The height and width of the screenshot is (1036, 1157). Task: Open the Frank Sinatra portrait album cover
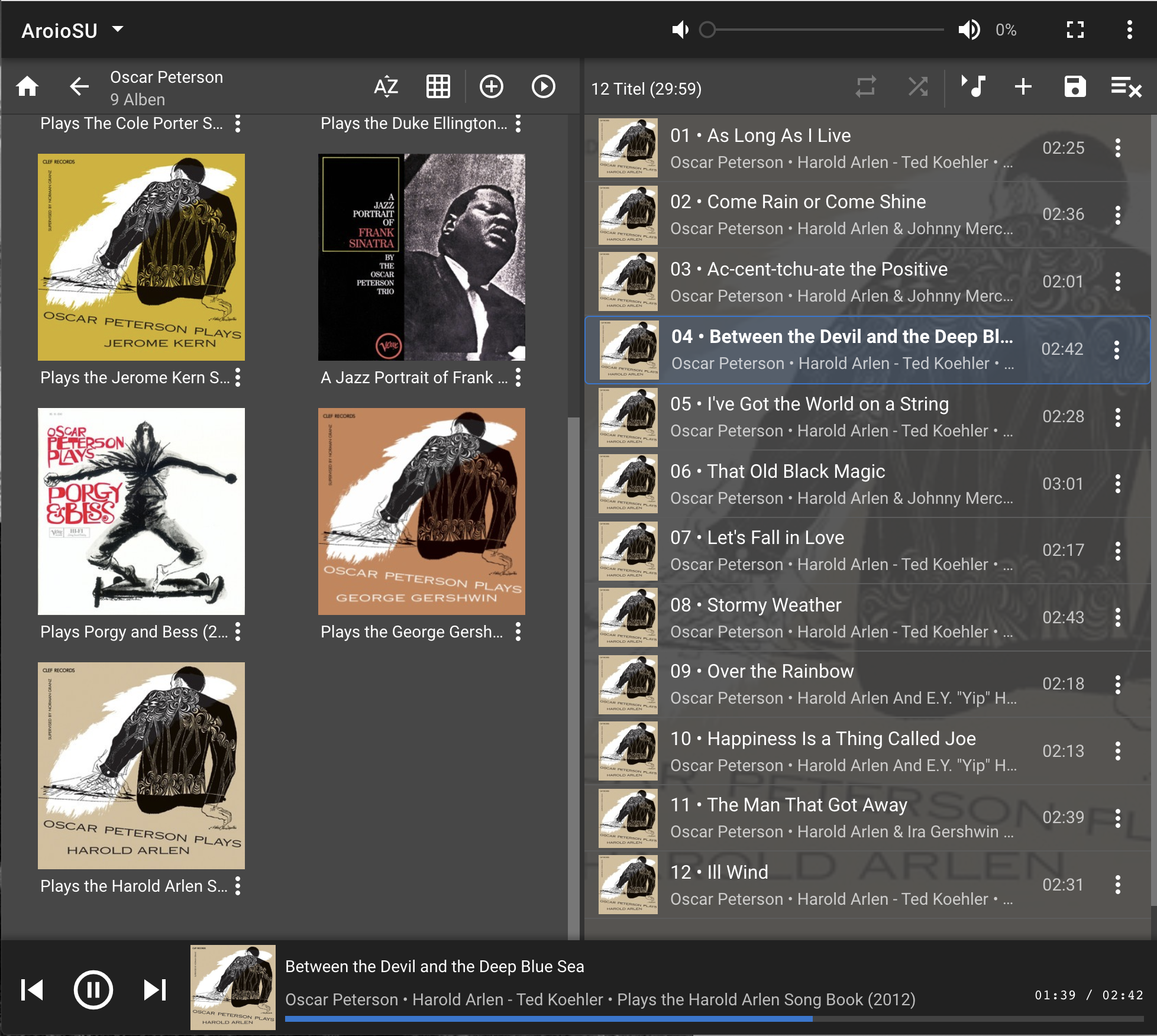422,257
